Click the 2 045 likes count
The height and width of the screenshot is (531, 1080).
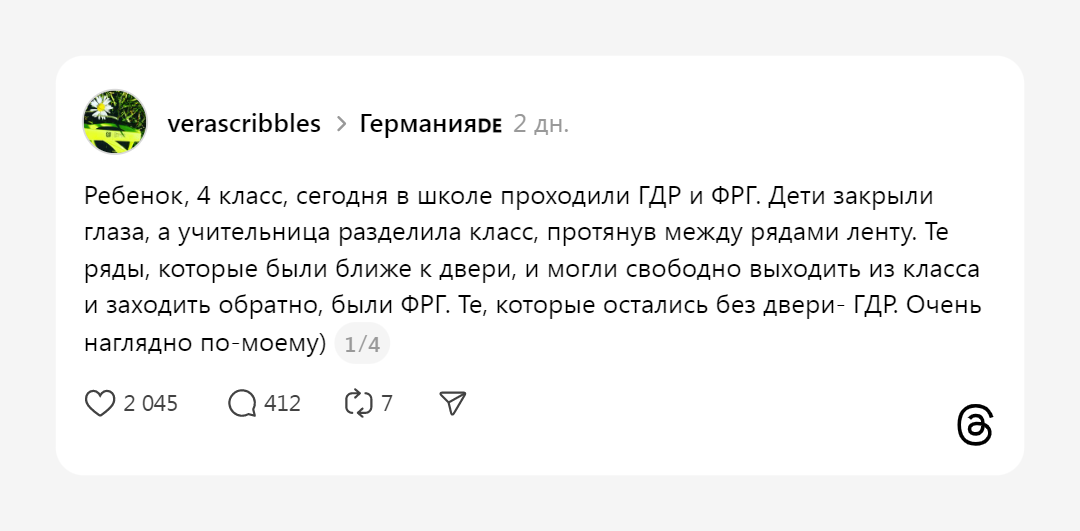click(150, 404)
